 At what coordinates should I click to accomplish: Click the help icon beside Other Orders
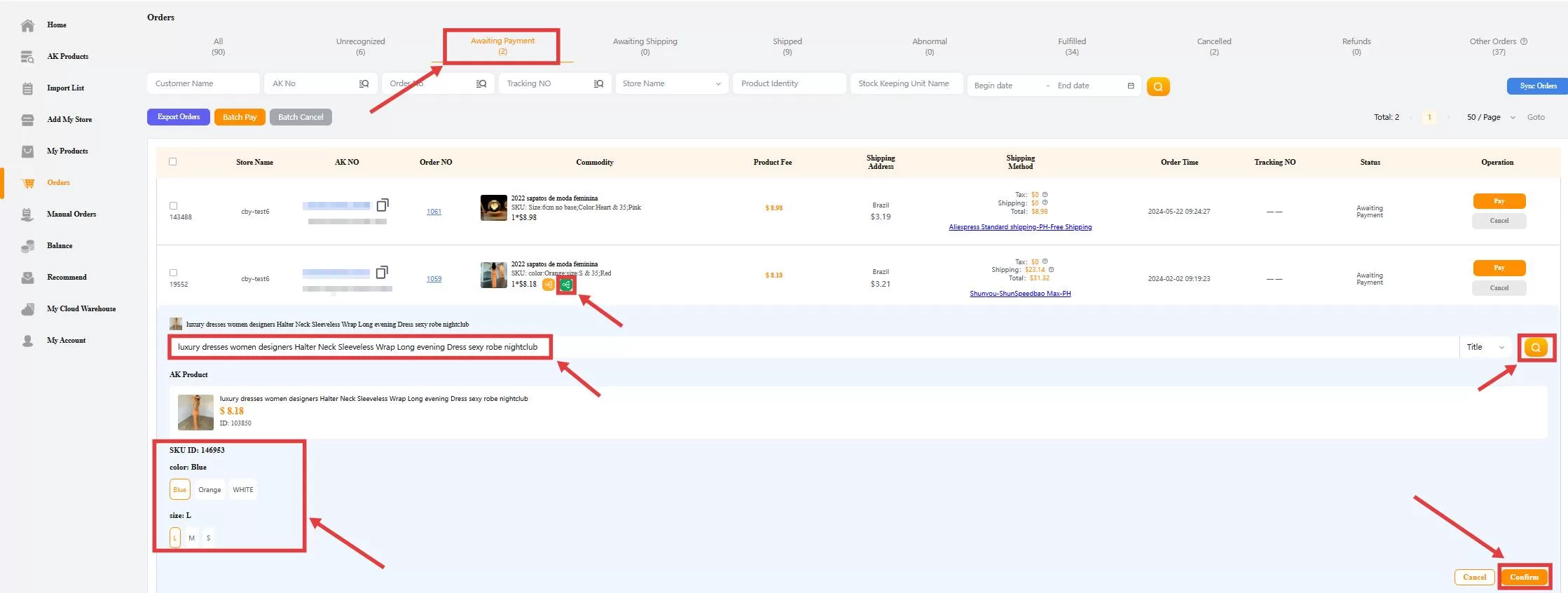click(x=1524, y=41)
